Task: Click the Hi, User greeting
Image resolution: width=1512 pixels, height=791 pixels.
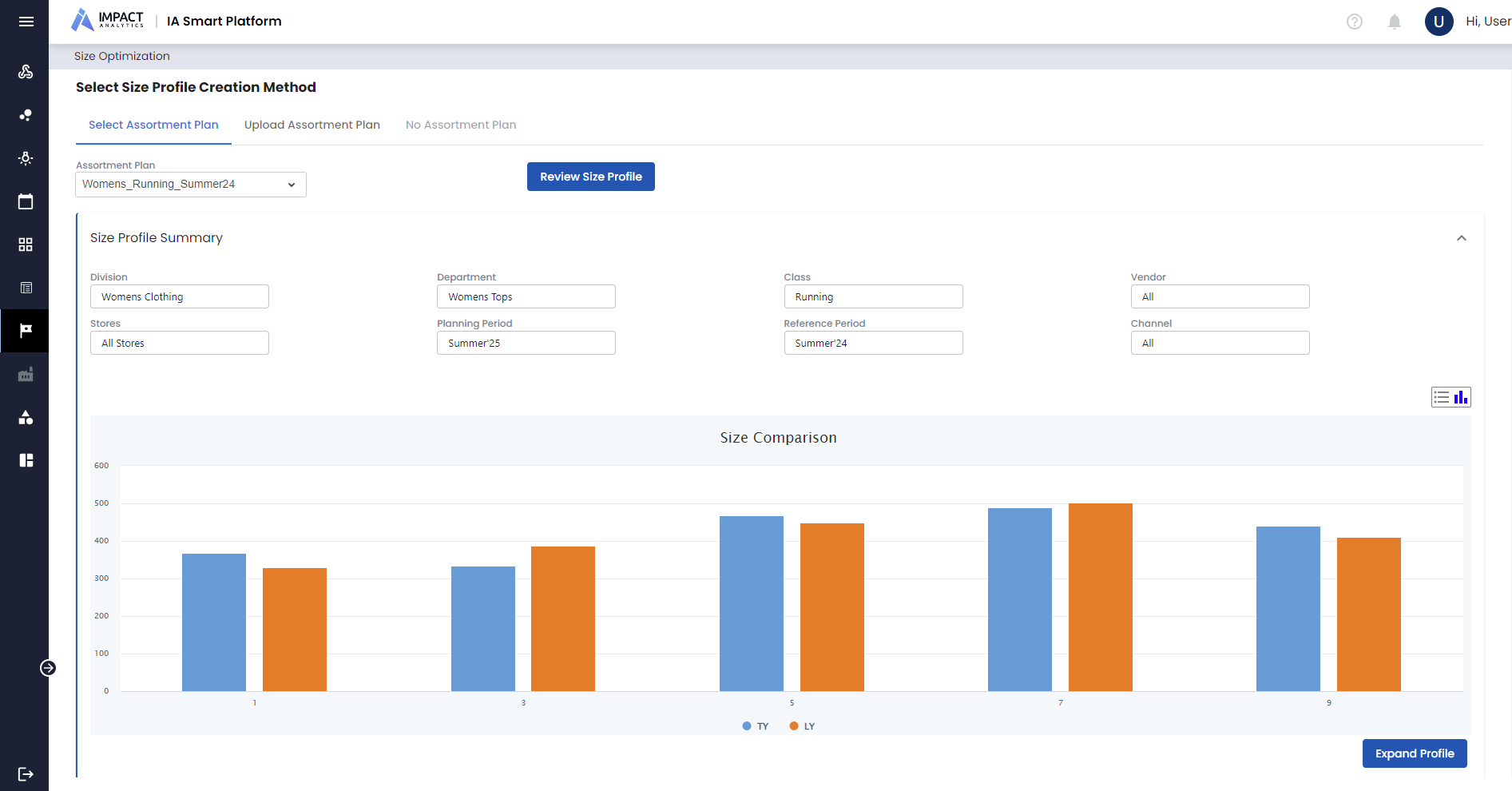Action: pyautogui.click(x=1488, y=22)
